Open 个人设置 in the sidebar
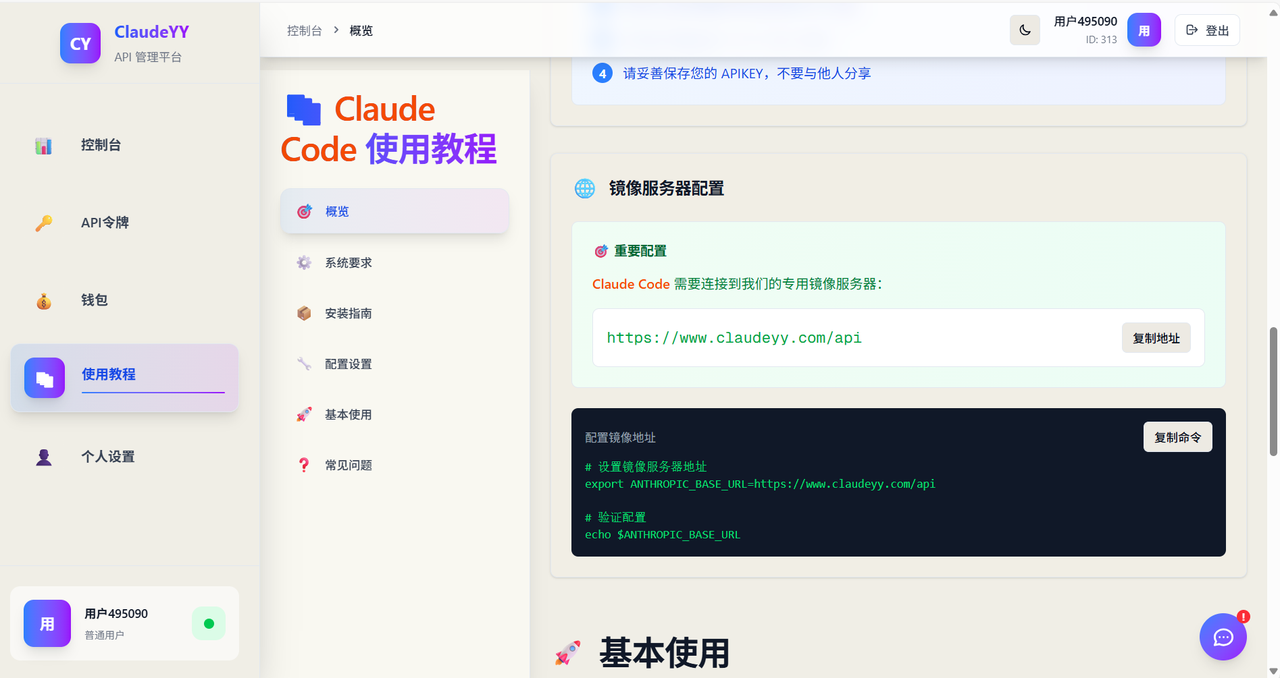Viewport: 1280px width, 678px height. coord(125,456)
